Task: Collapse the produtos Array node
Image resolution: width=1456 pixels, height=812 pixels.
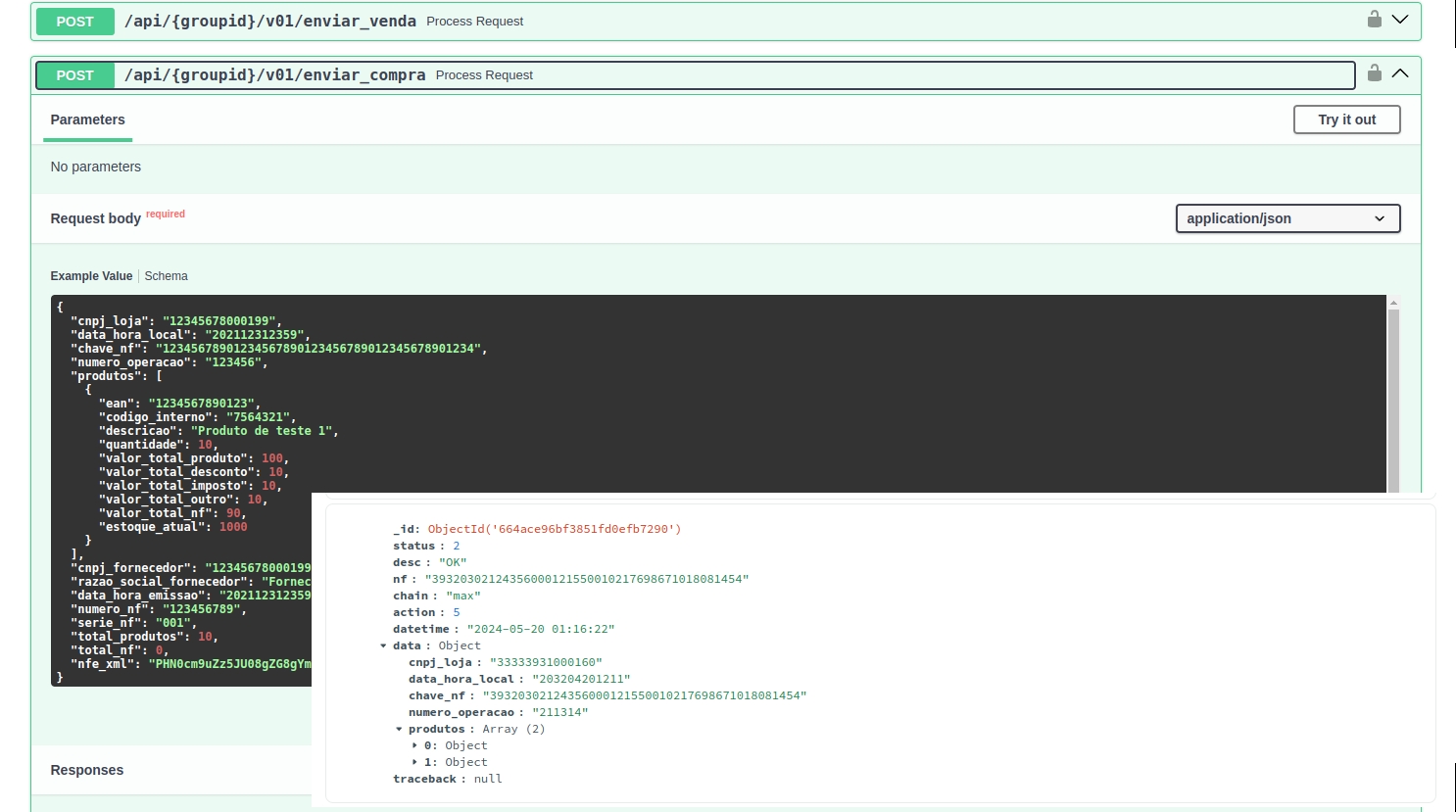Action: [400, 730]
